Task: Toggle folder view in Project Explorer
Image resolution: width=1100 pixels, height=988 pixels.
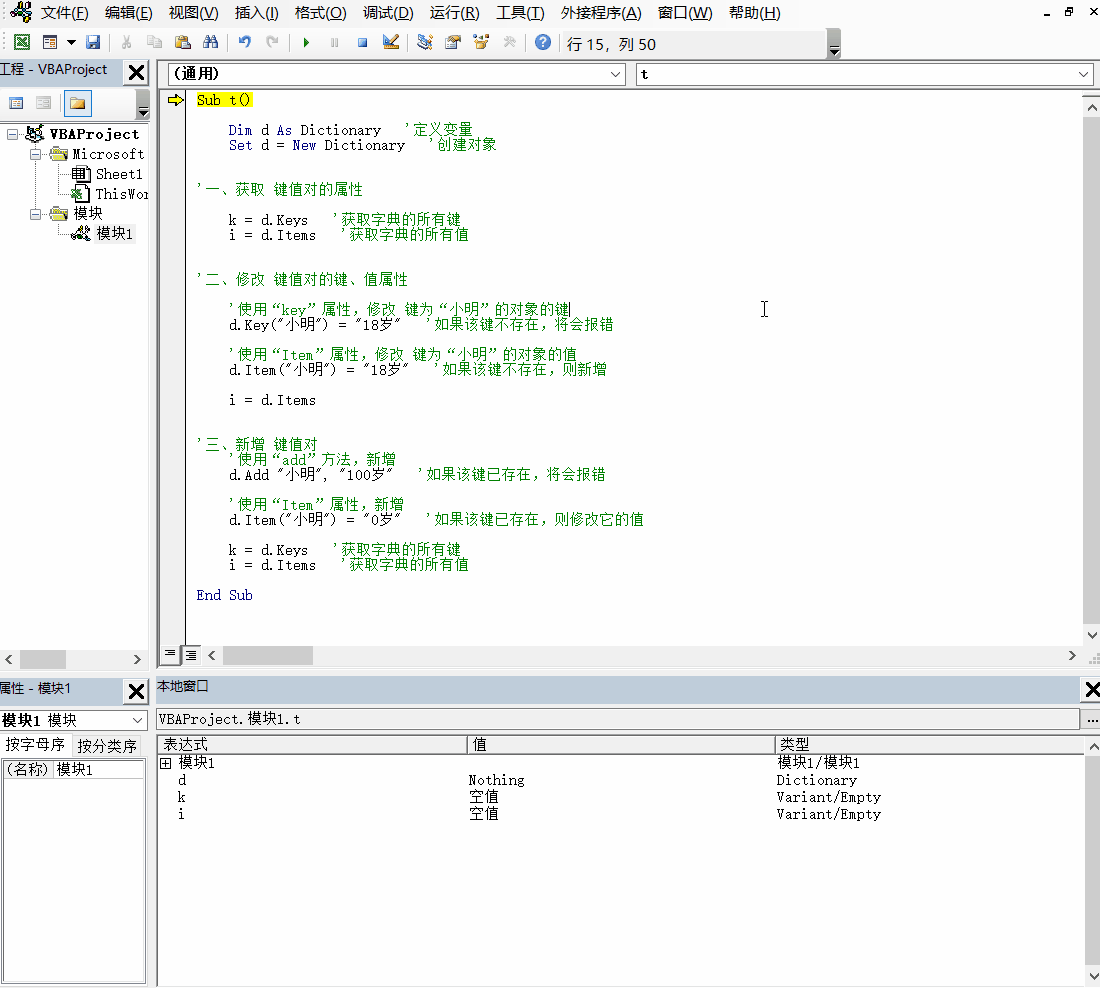Action: tap(77, 103)
